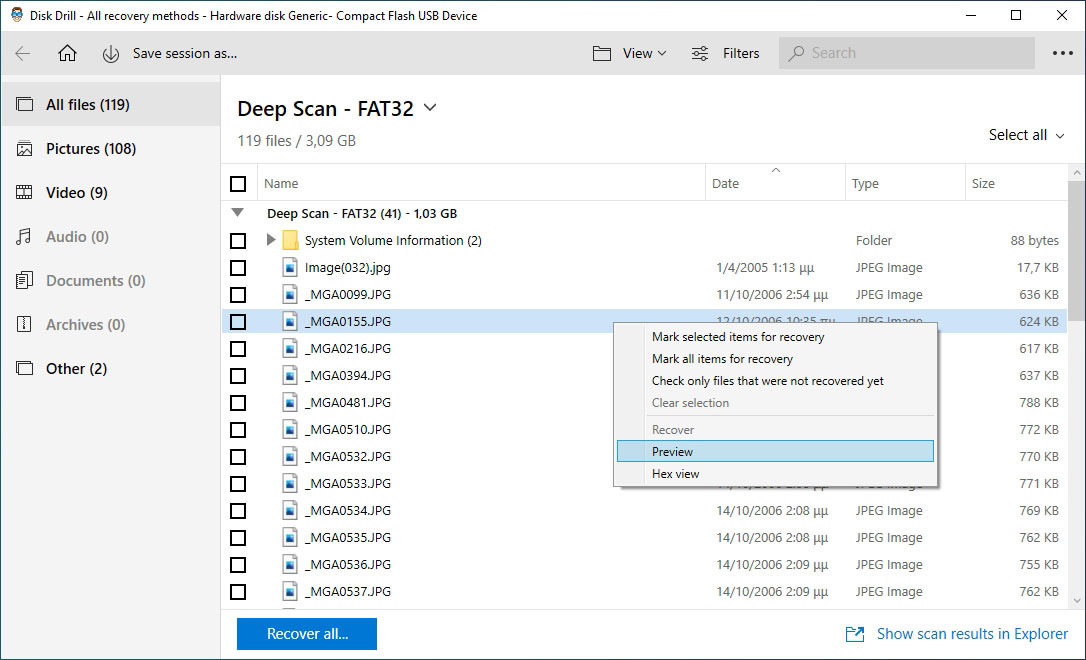Screen dimensions: 1086x660
Task: Click the scrollbar up arrow
Action: (x=1076, y=172)
